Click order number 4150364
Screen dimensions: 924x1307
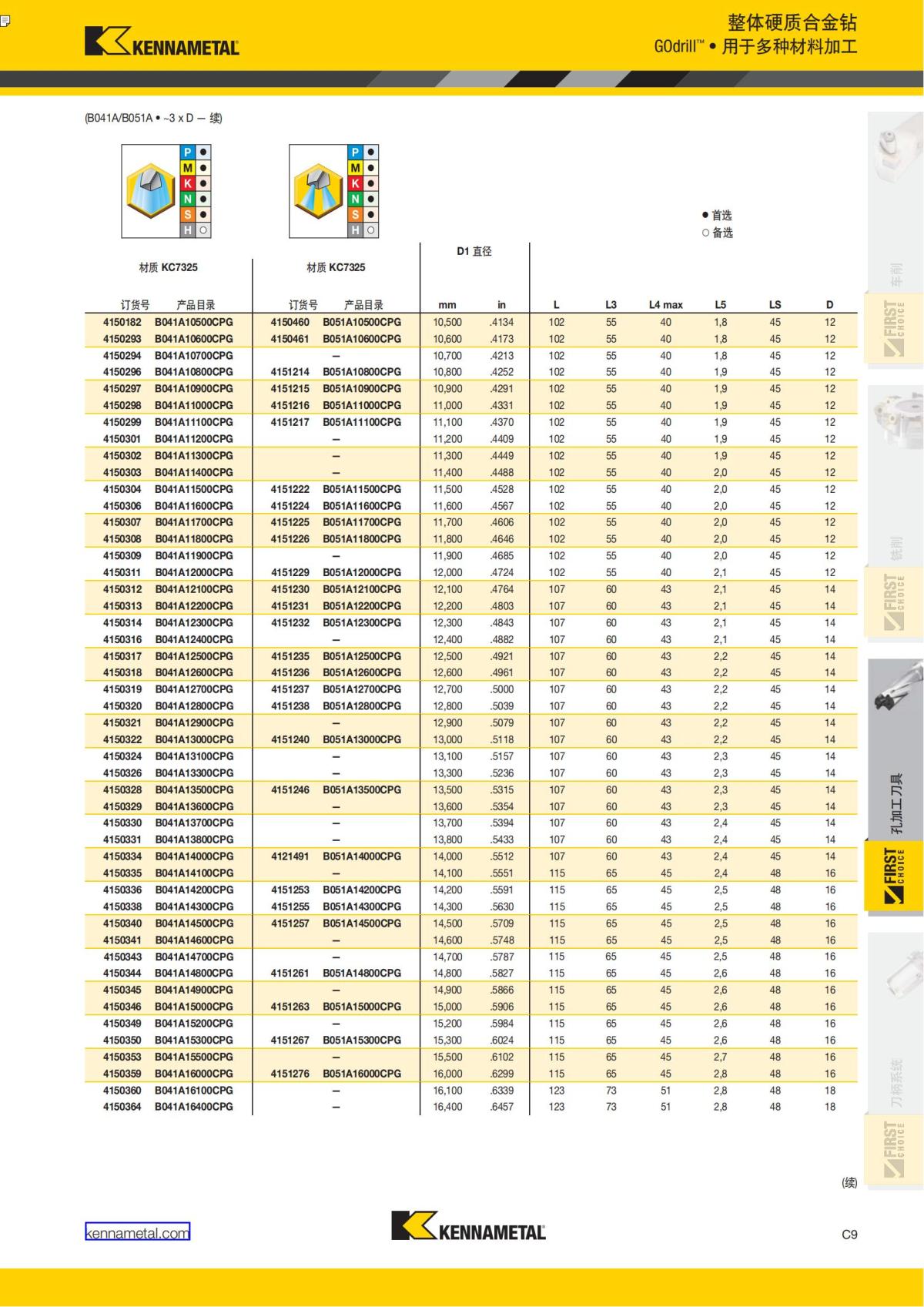122,1107
